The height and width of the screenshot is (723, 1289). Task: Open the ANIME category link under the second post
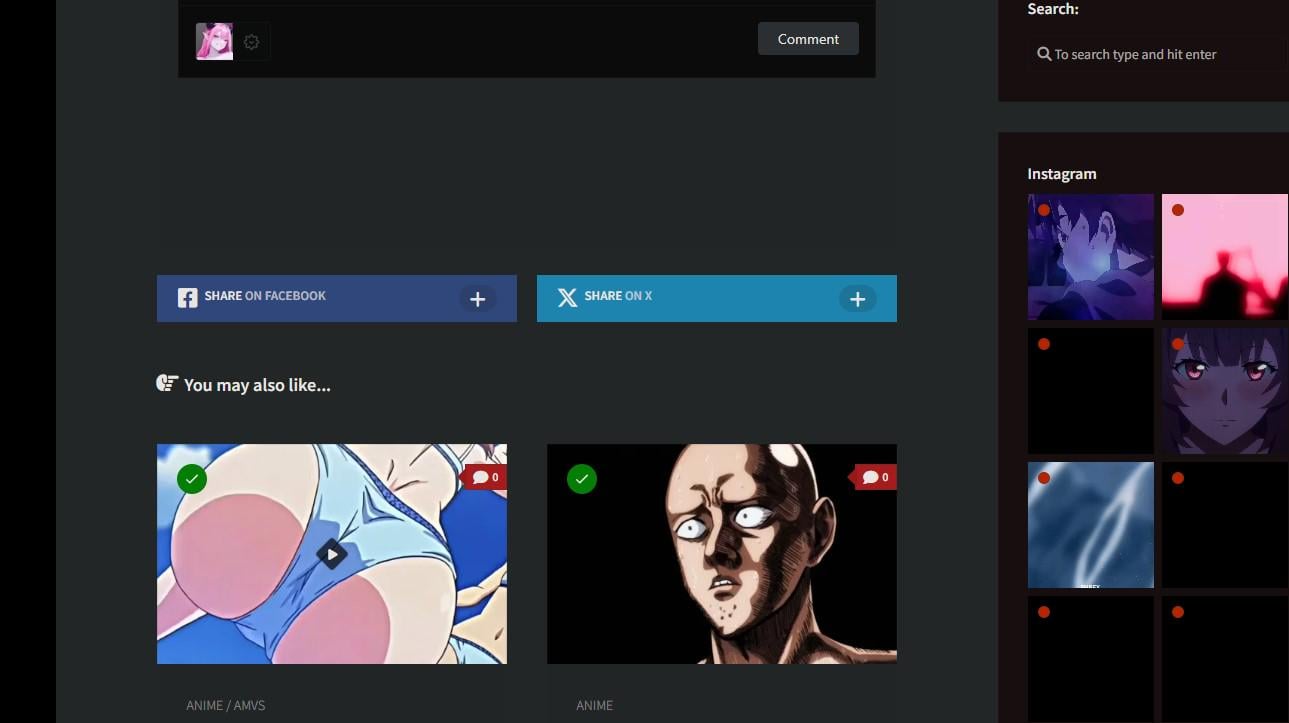click(x=594, y=705)
